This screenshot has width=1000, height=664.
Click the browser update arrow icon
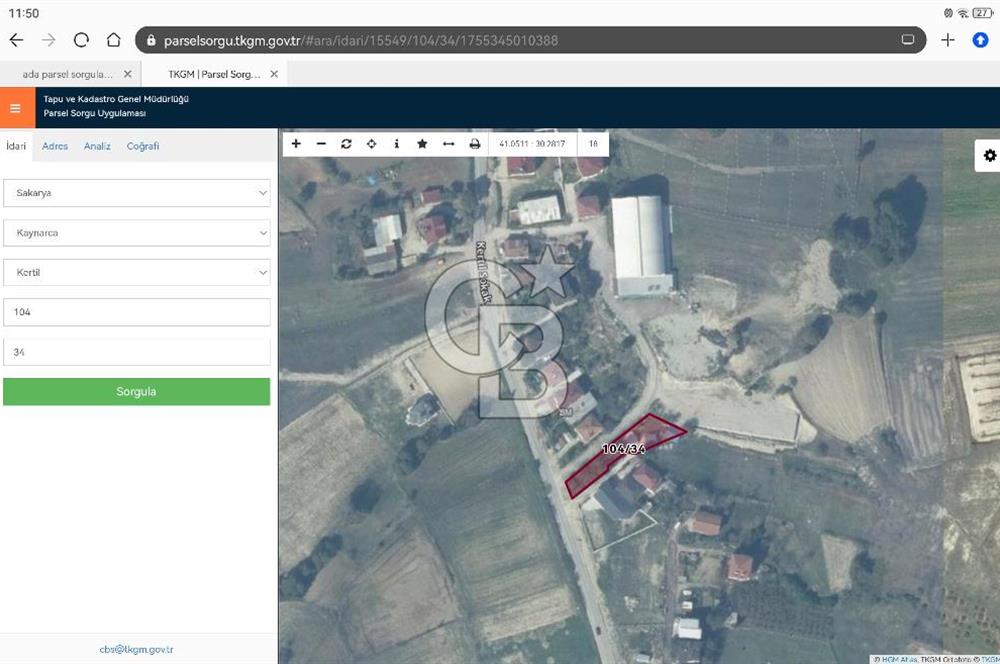980,40
